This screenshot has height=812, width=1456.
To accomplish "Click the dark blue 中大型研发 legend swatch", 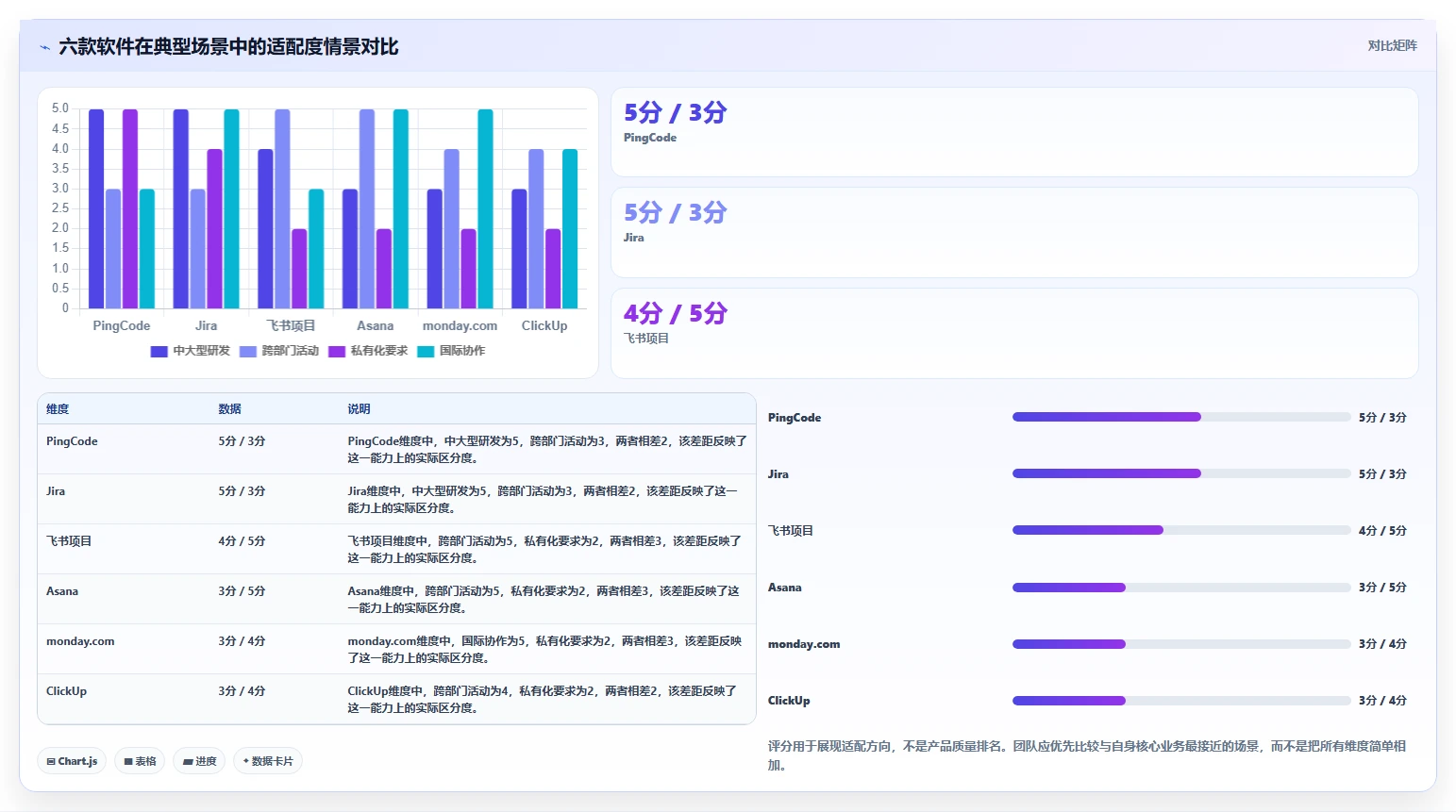I will (x=159, y=352).
